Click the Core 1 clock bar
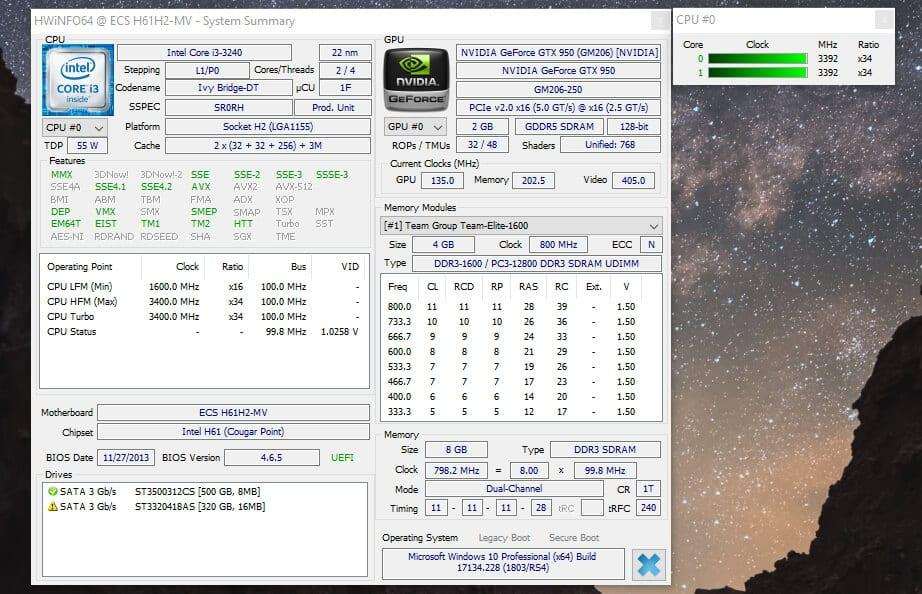The width and height of the screenshot is (922, 594). tap(757, 72)
